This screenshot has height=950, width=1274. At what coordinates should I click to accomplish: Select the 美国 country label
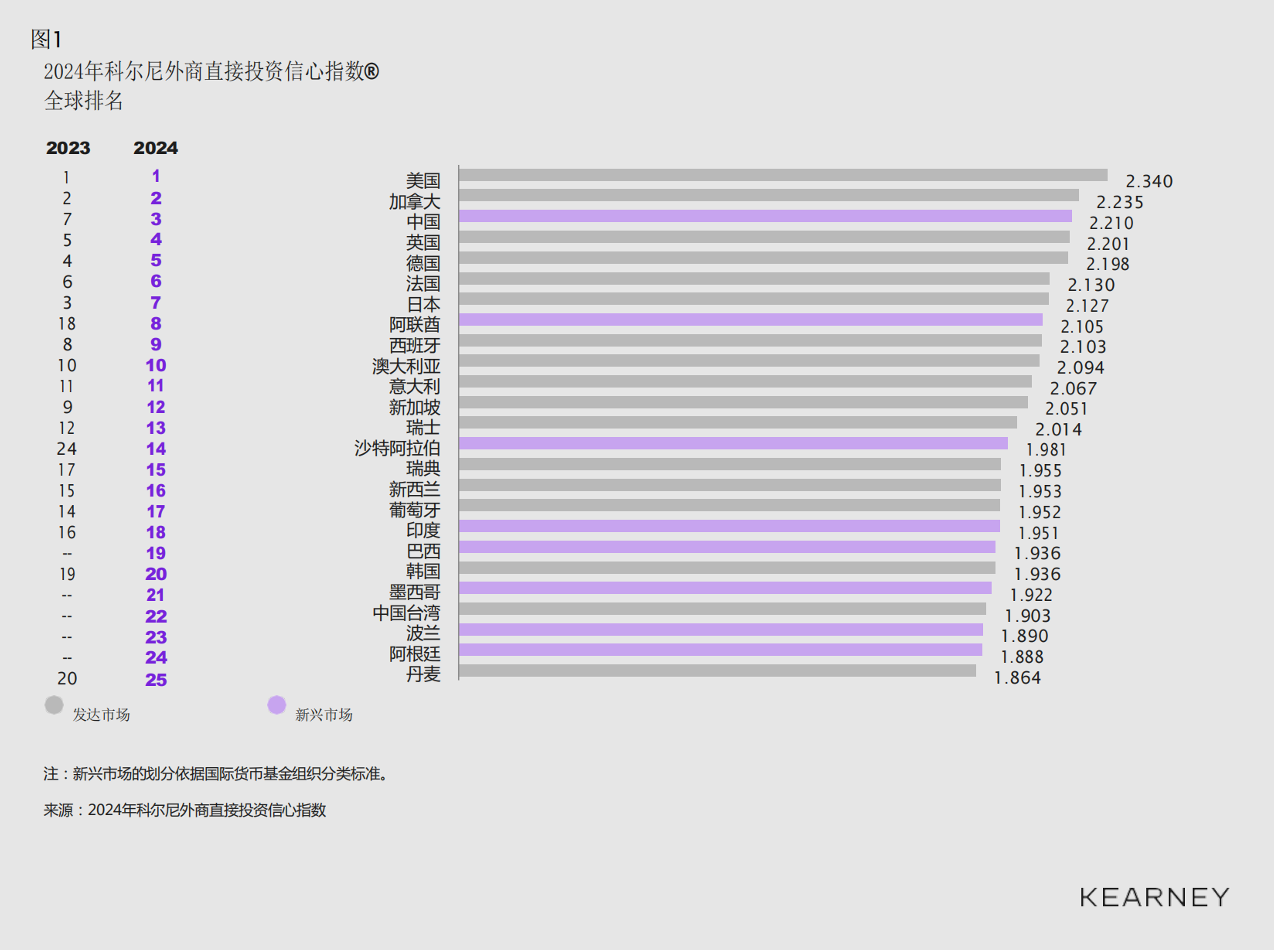tap(423, 181)
